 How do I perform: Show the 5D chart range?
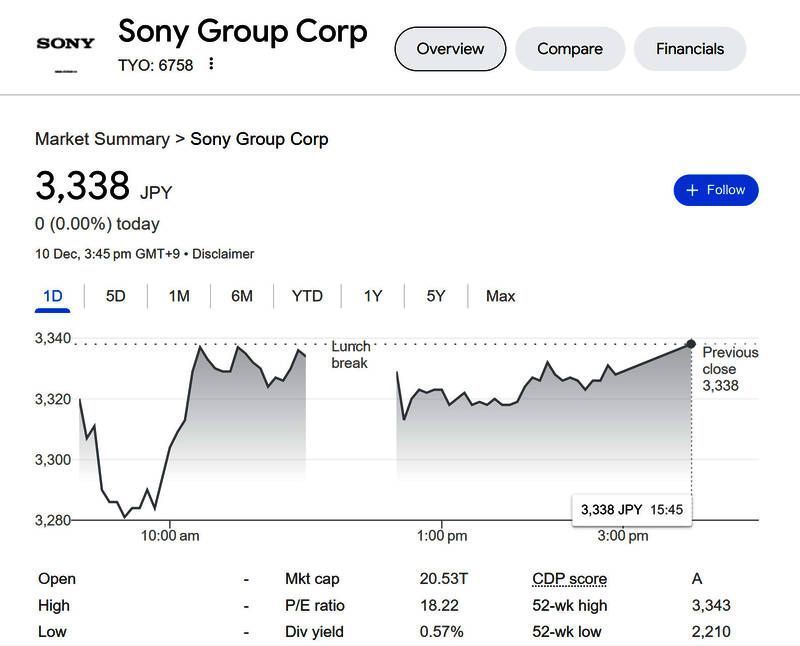coord(116,296)
